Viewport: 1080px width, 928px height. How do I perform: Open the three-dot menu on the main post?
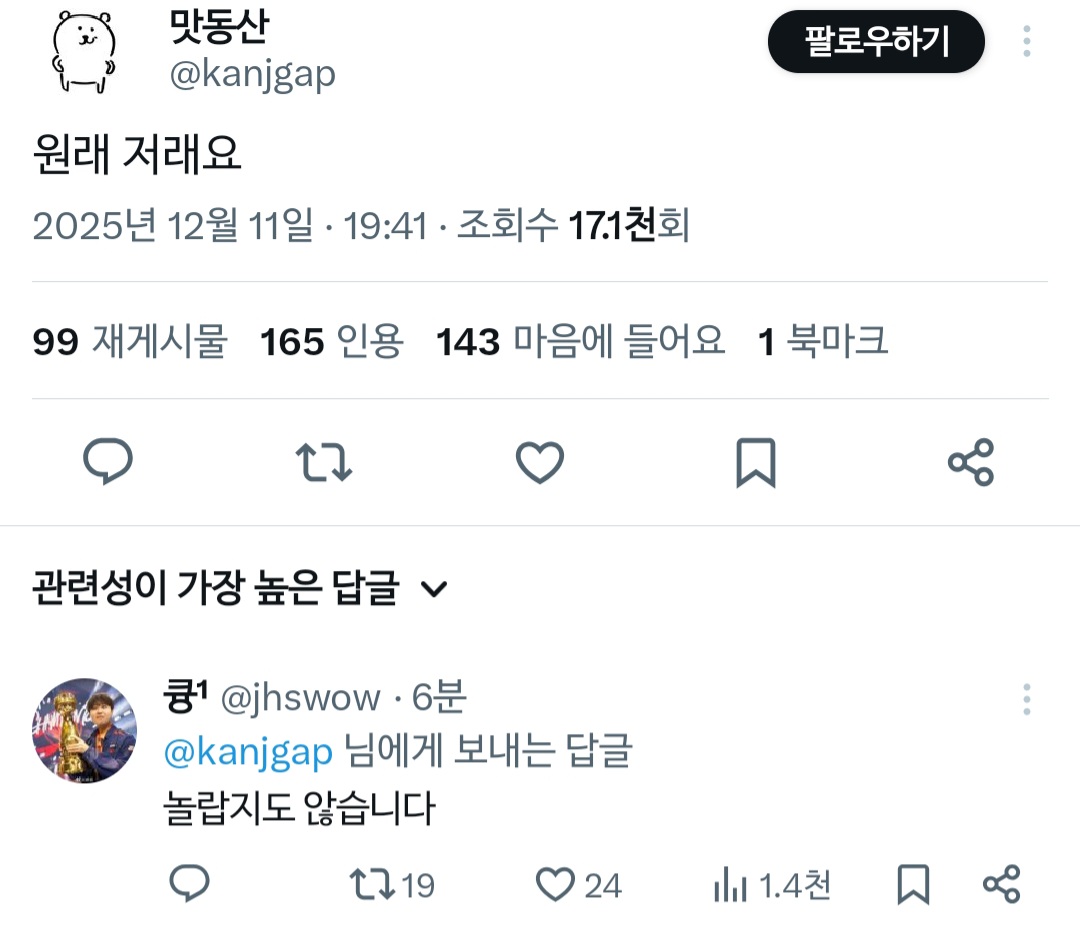pyautogui.click(x=1027, y=41)
